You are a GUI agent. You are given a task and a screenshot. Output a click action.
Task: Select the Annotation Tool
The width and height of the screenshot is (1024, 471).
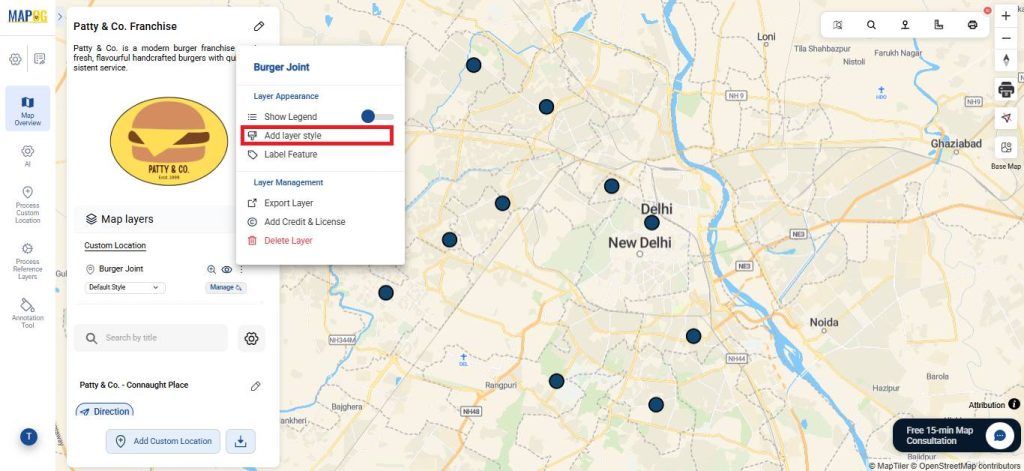click(27, 314)
